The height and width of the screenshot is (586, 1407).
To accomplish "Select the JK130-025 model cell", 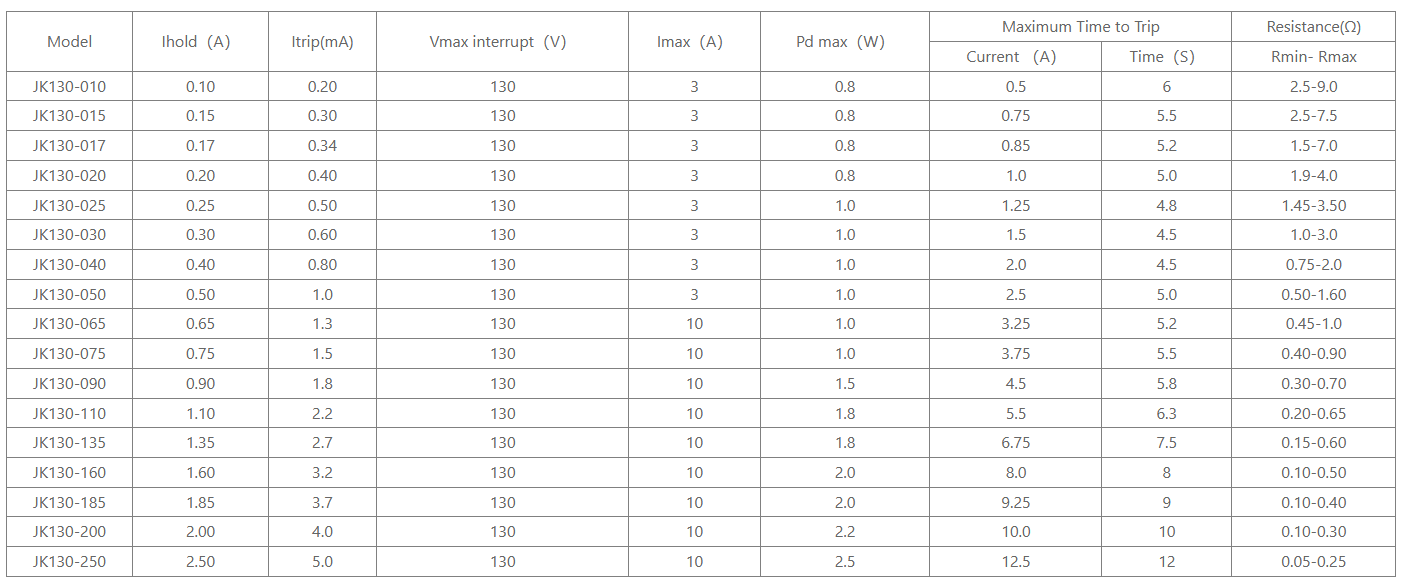I will (x=69, y=206).
